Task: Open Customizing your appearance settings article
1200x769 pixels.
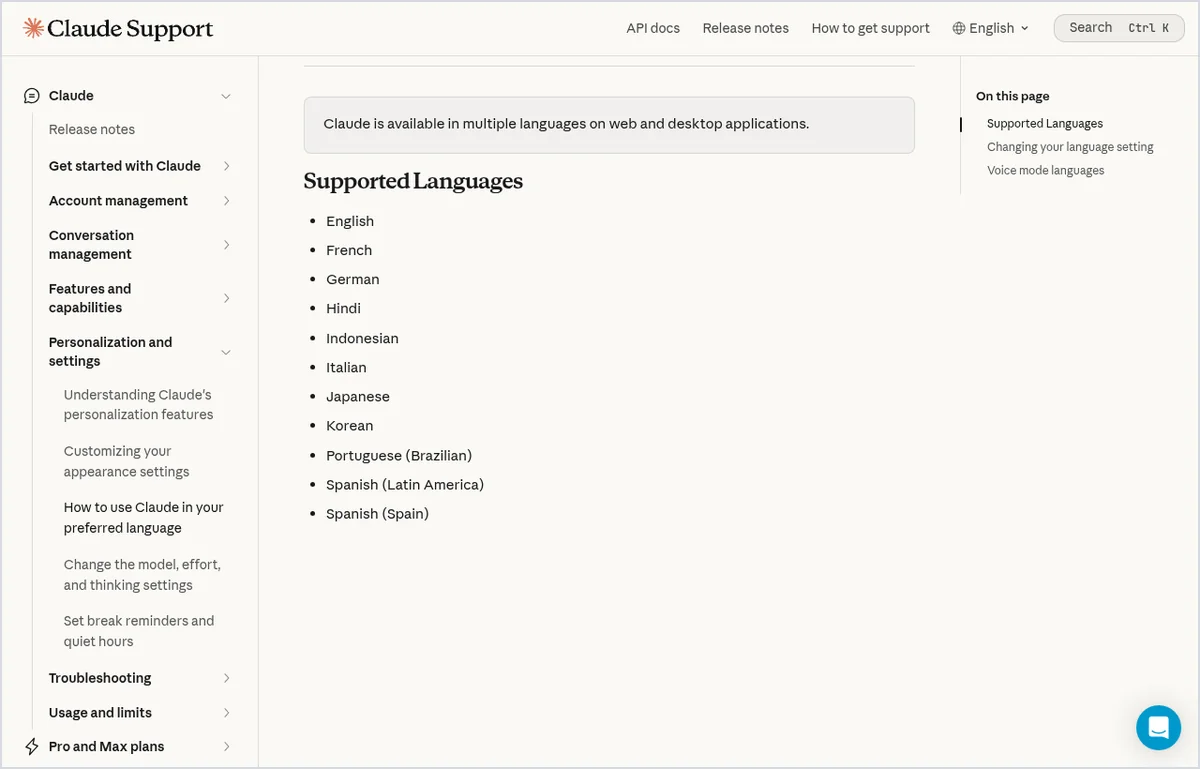Action: 127,462
